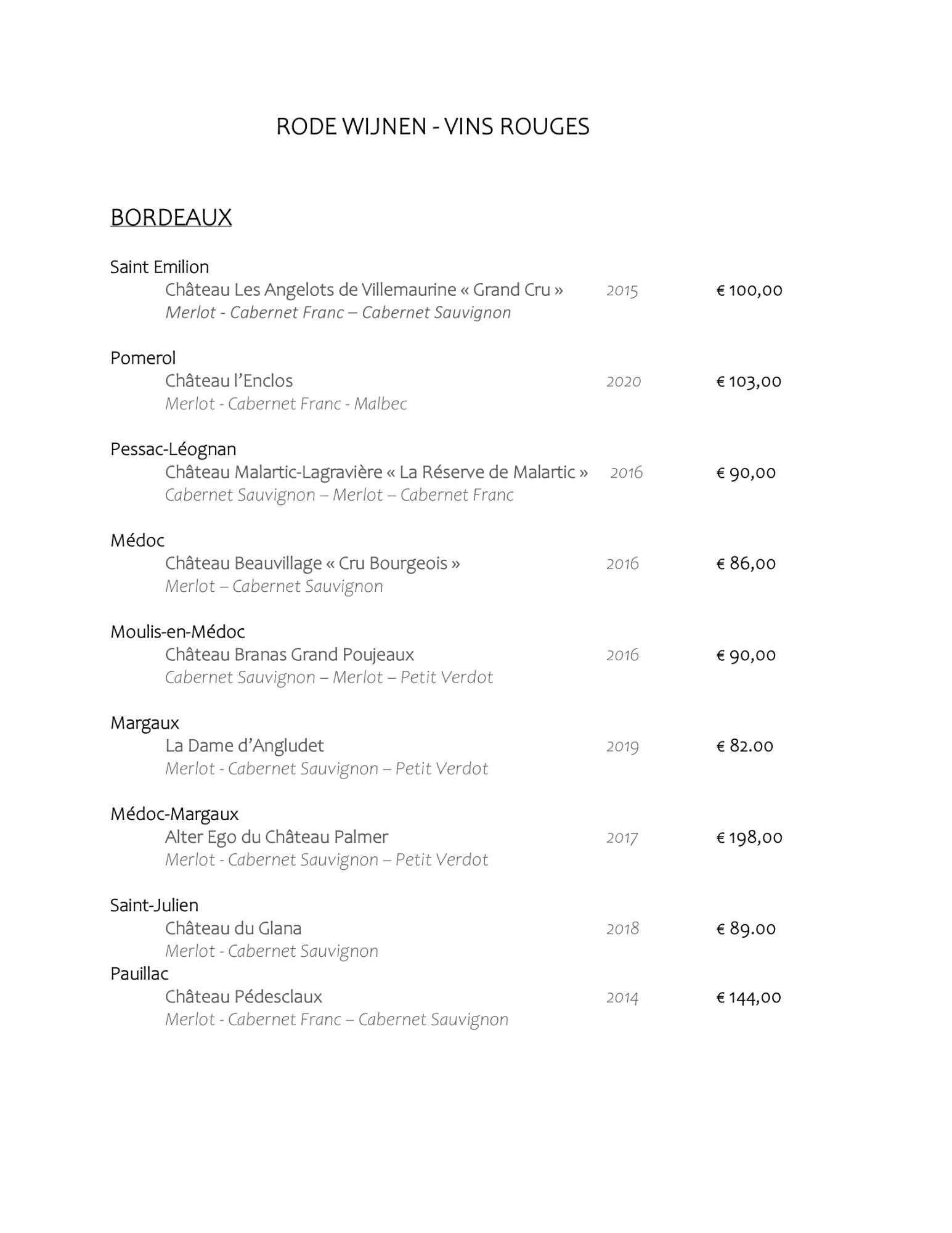The width and height of the screenshot is (952, 1233).
Task: Click the € 100,00 price
Action: pos(749,290)
